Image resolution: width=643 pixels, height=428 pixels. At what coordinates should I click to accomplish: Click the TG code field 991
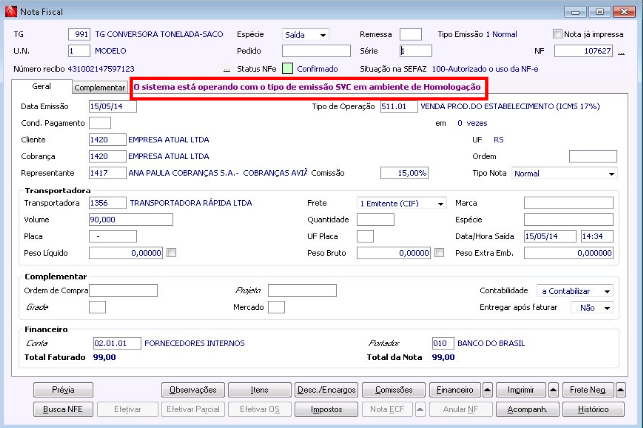[79, 34]
